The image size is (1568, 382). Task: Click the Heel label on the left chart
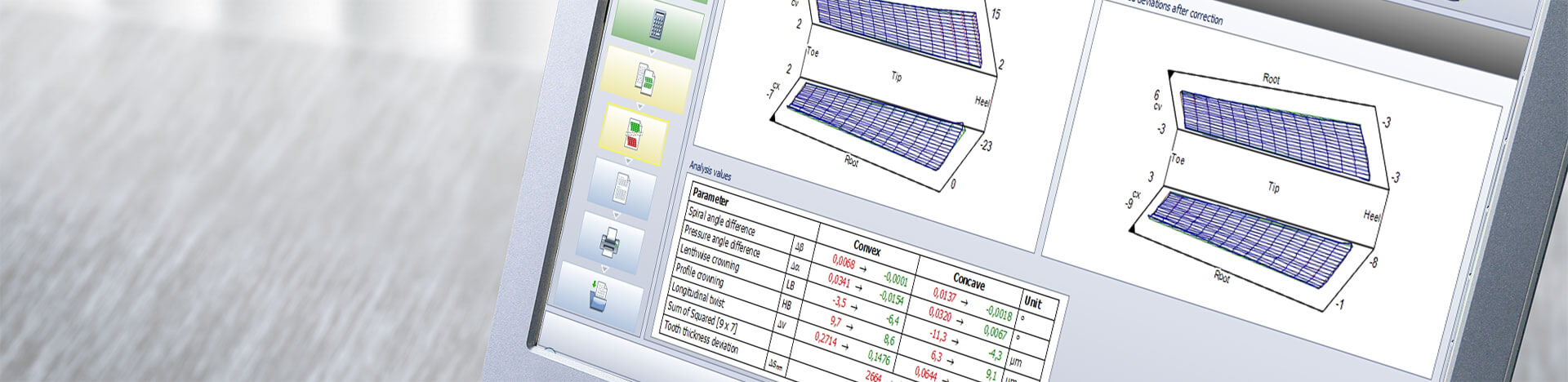pyautogui.click(x=982, y=101)
